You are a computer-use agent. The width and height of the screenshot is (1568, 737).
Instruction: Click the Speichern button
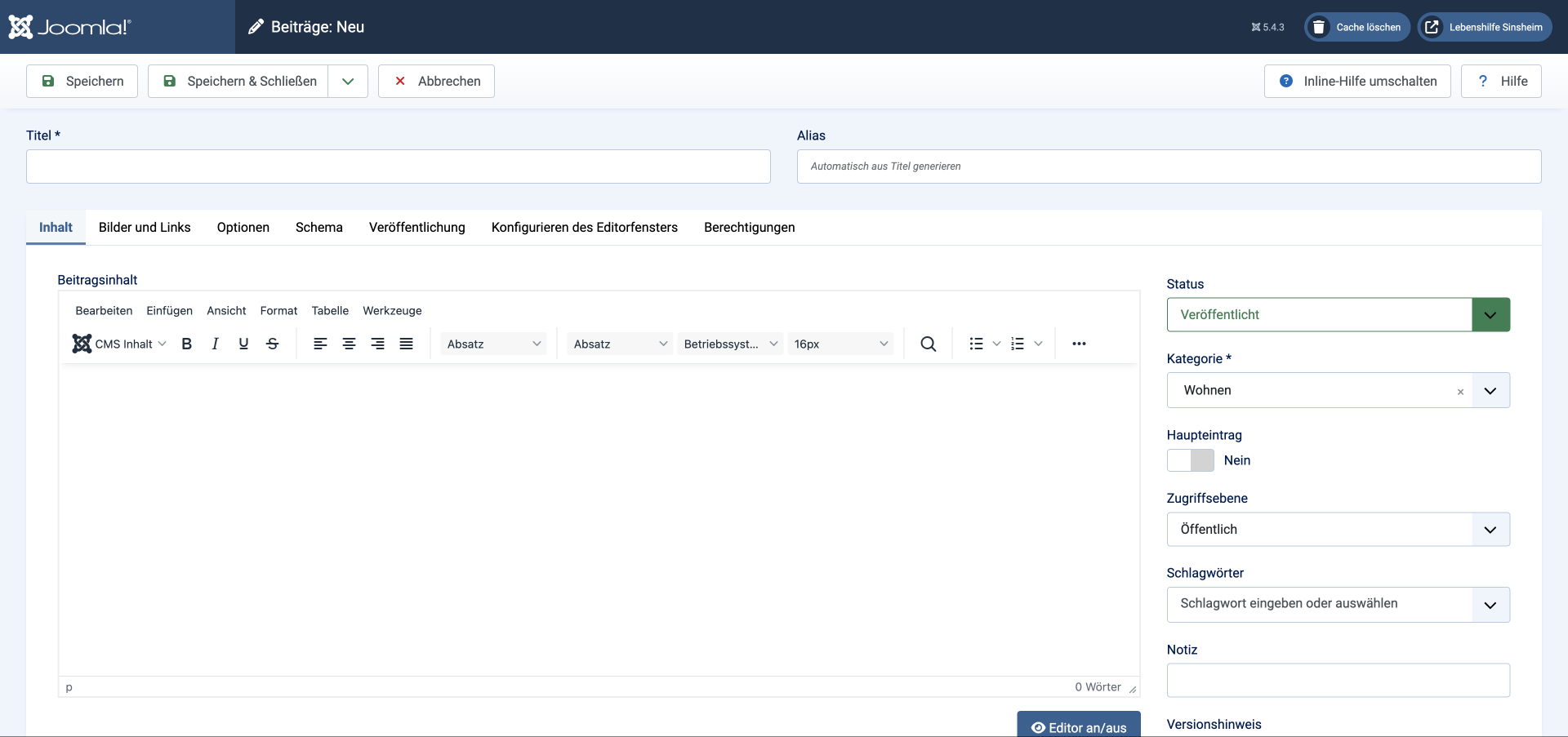[82, 81]
